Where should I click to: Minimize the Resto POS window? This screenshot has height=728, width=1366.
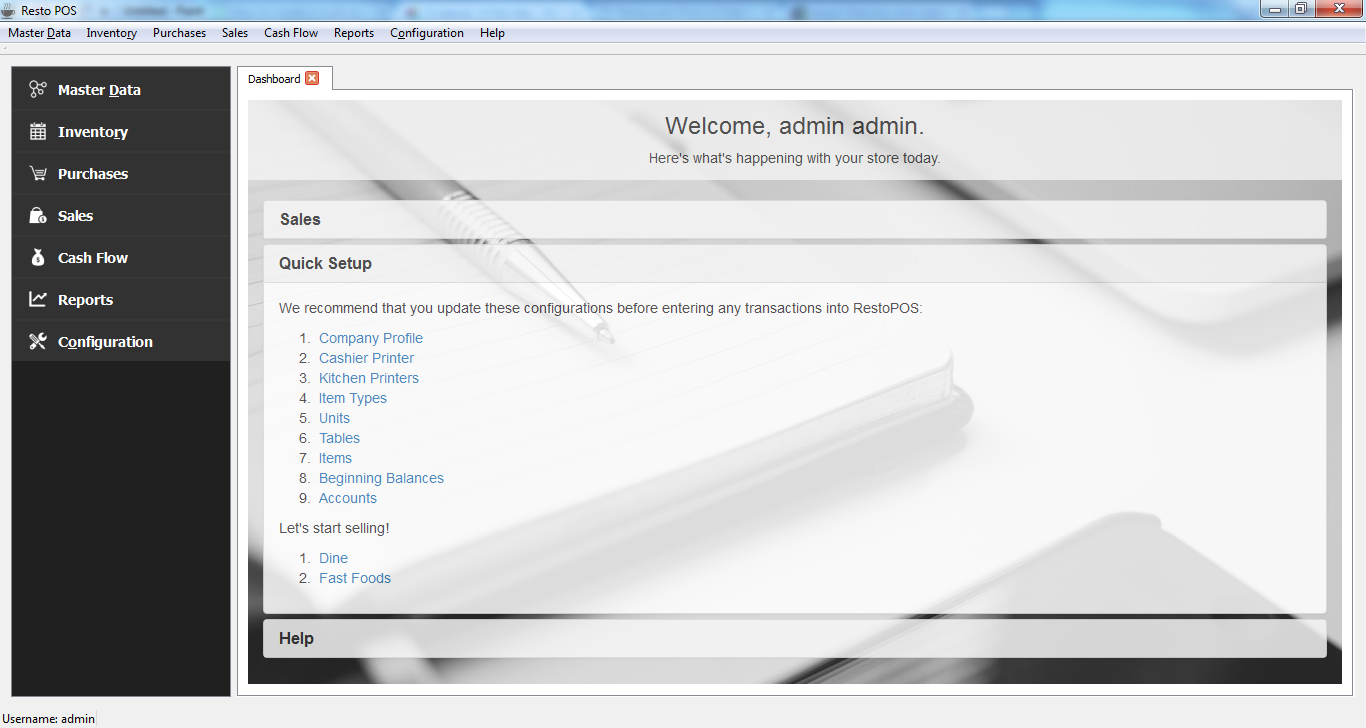tap(1275, 9)
